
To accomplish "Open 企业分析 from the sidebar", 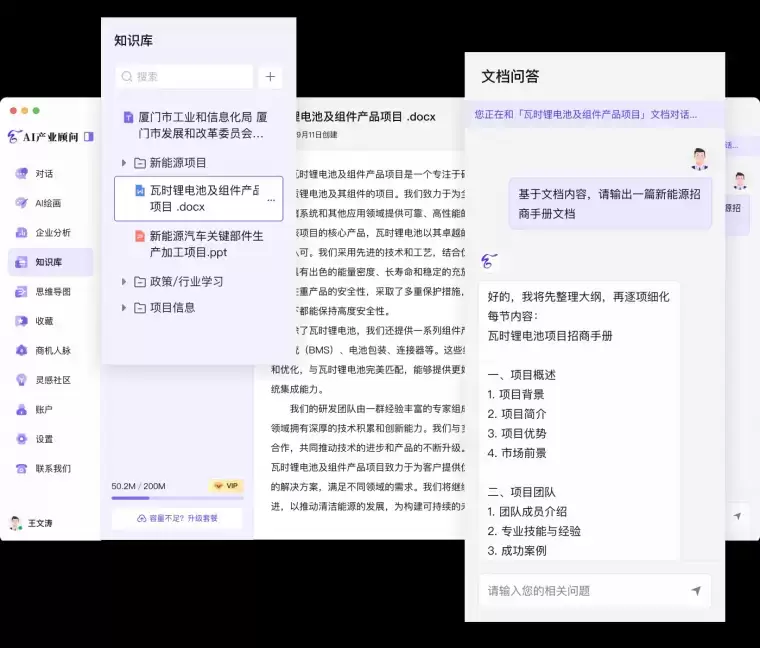I will 52,232.
